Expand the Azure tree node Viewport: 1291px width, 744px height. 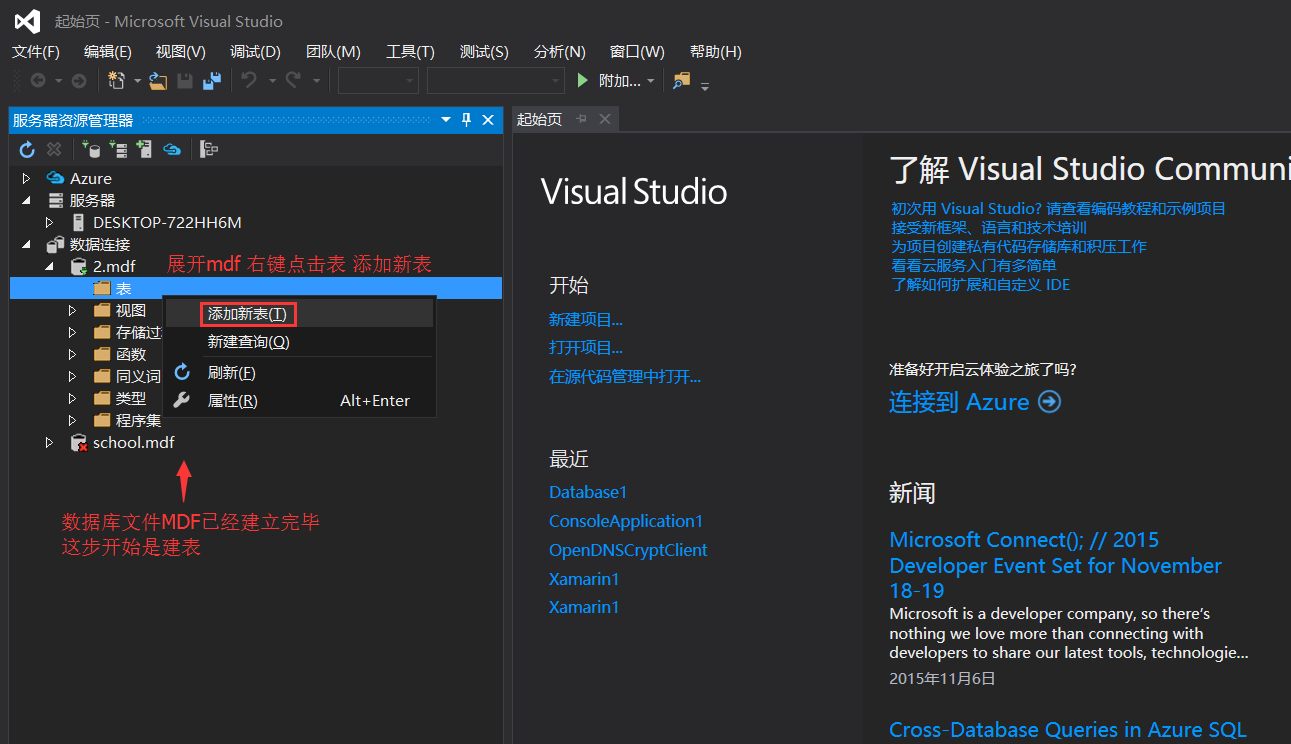pyautogui.click(x=27, y=178)
